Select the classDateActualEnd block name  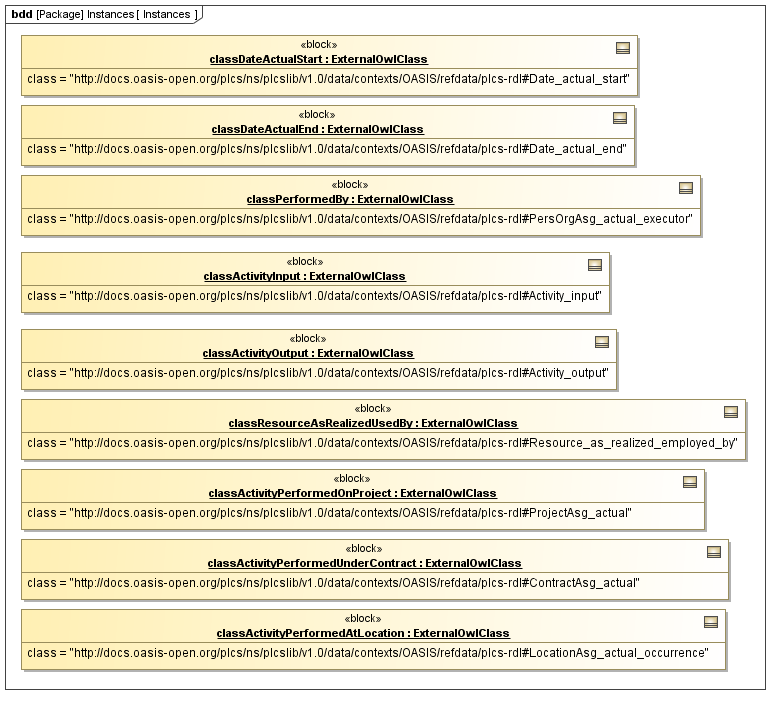pos(317,130)
